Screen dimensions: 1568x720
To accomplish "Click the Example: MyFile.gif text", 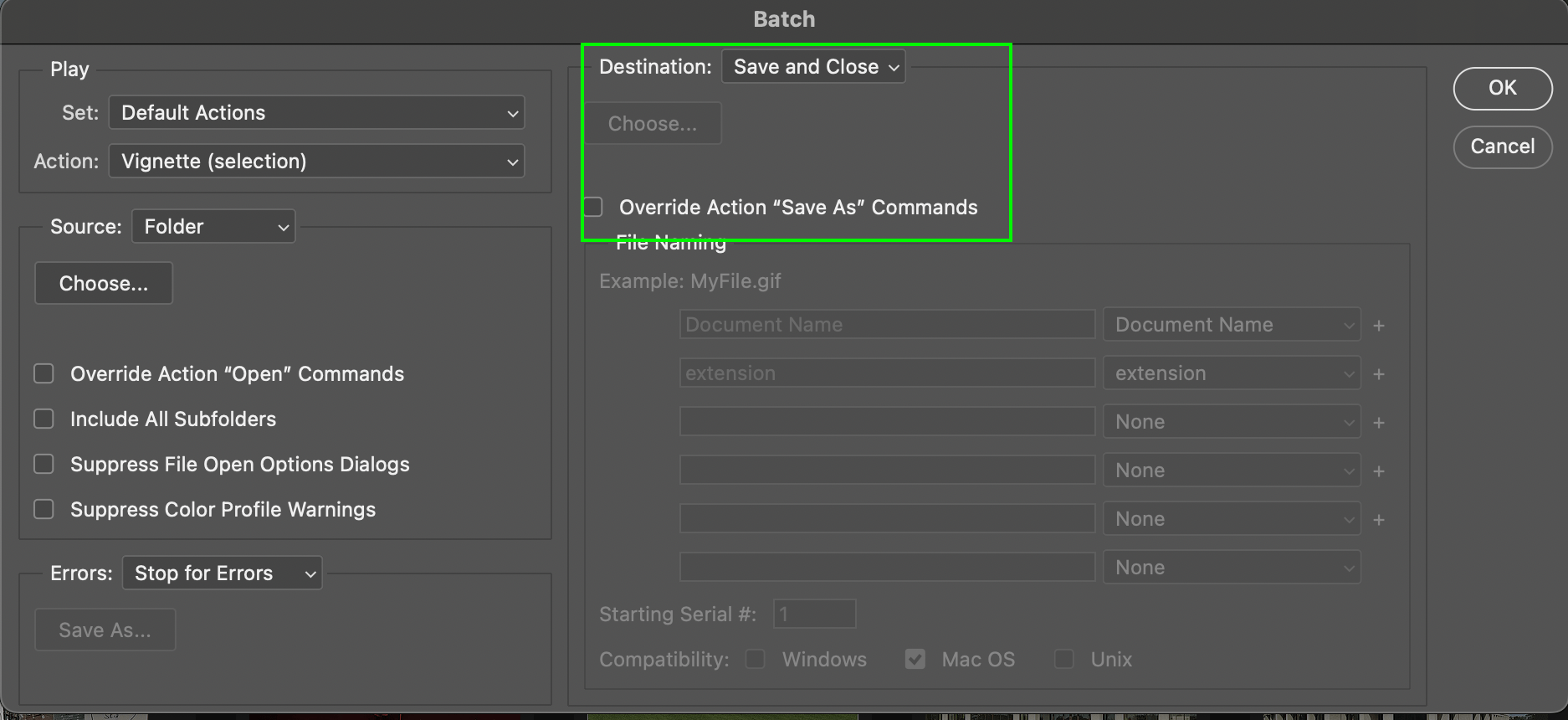I will pos(690,281).
